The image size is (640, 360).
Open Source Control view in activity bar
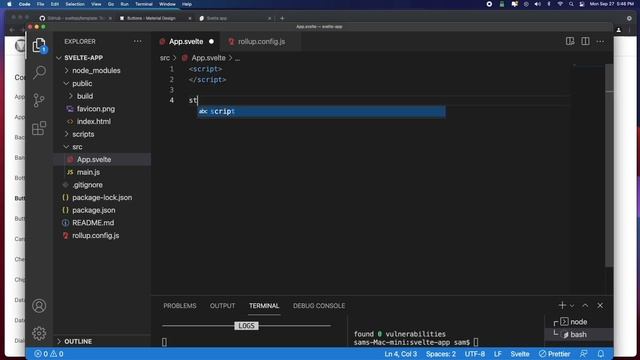[x=39, y=100]
